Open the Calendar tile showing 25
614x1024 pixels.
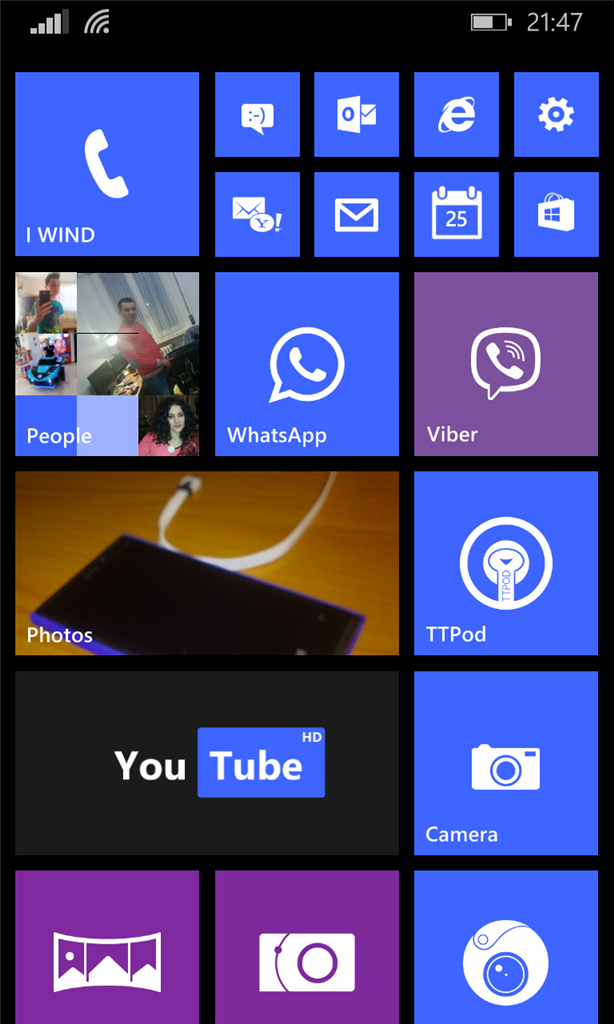[x=457, y=214]
